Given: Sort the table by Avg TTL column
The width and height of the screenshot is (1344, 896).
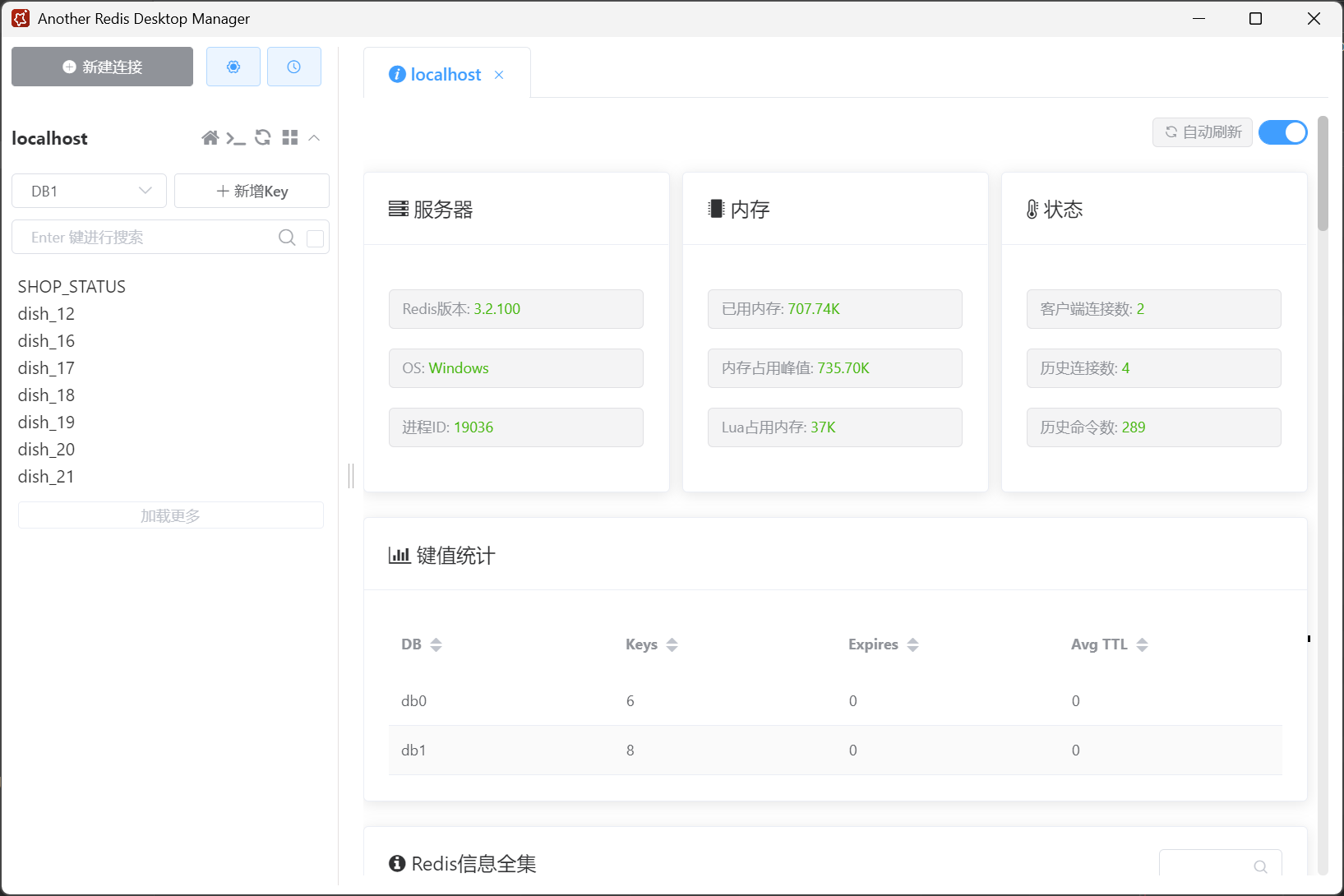Looking at the screenshot, I should pos(1142,645).
